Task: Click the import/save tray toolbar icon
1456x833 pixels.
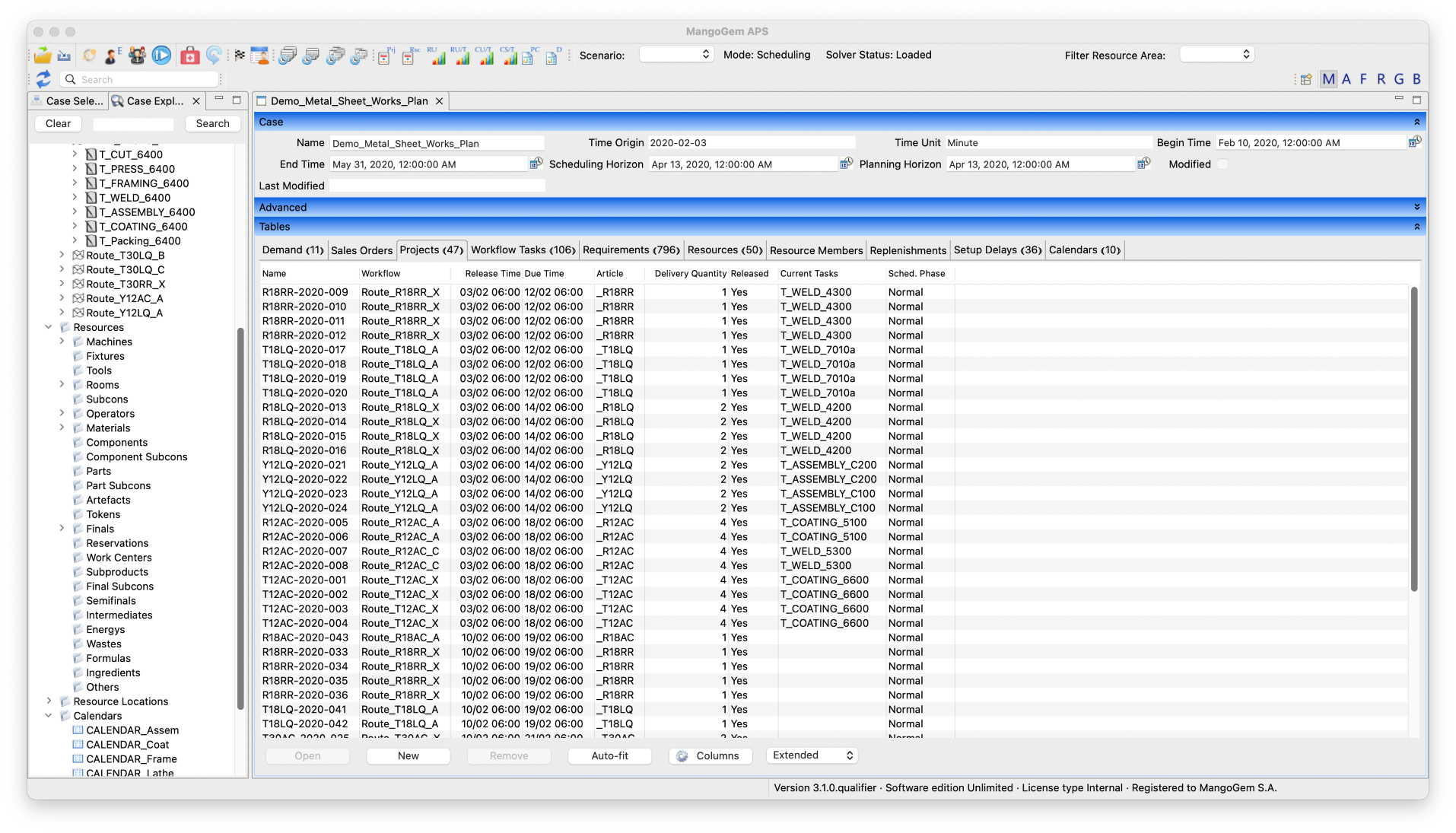Action: pos(64,56)
